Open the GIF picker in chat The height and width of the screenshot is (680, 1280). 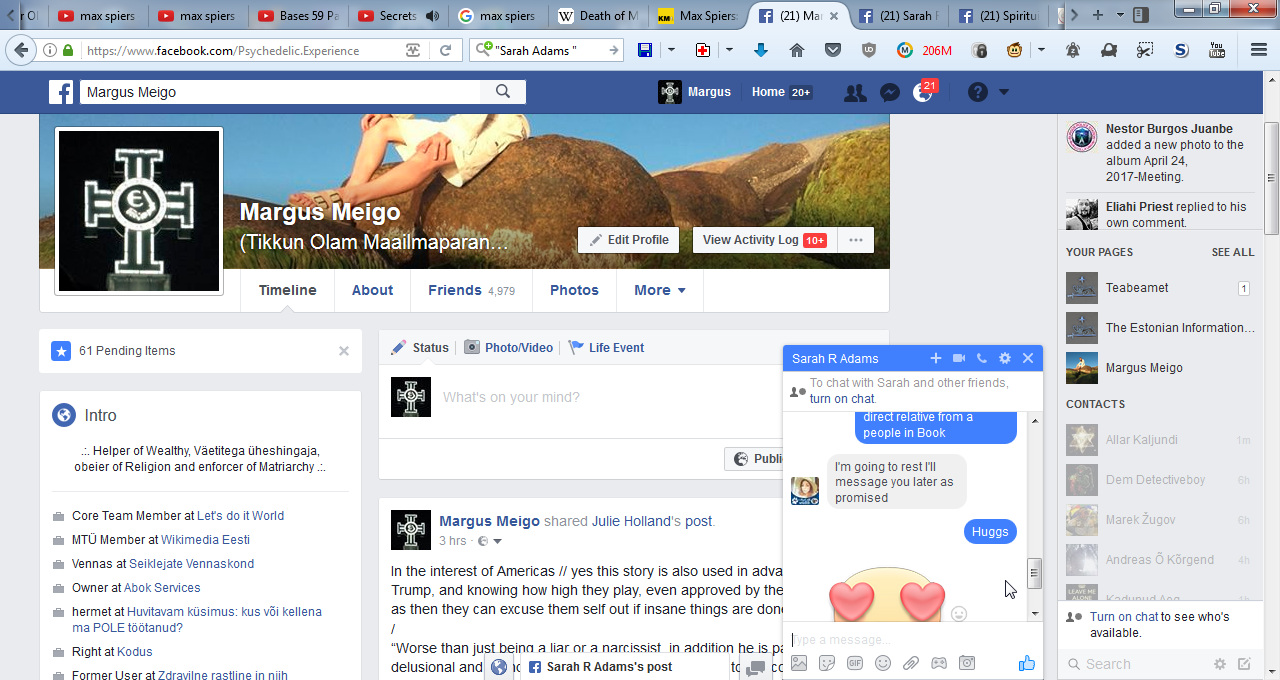click(x=855, y=663)
